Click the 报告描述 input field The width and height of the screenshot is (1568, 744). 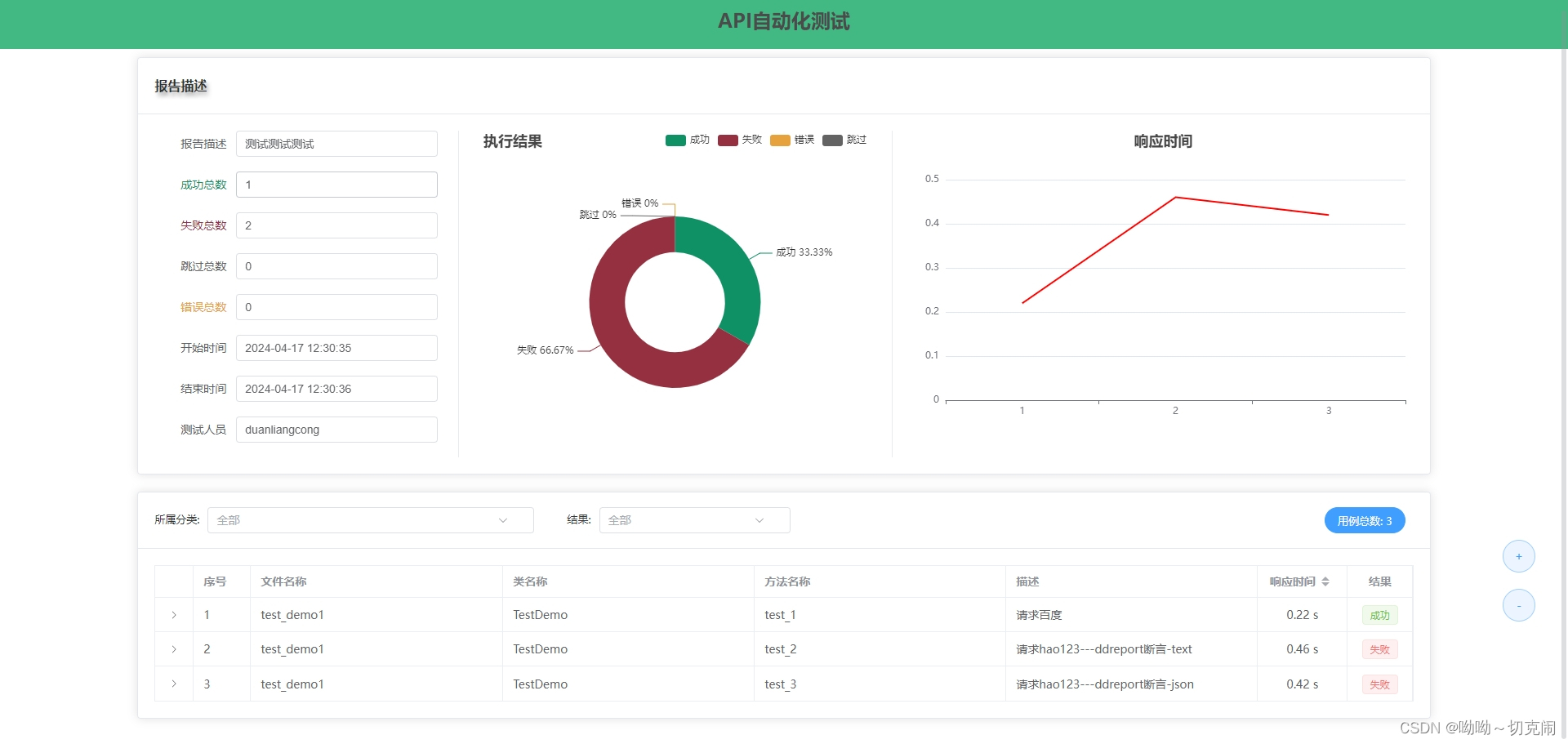pyautogui.click(x=336, y=144)
